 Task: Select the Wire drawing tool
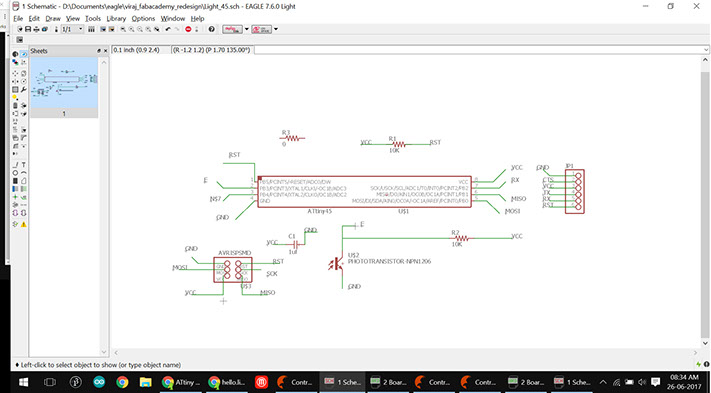point(15,165)
